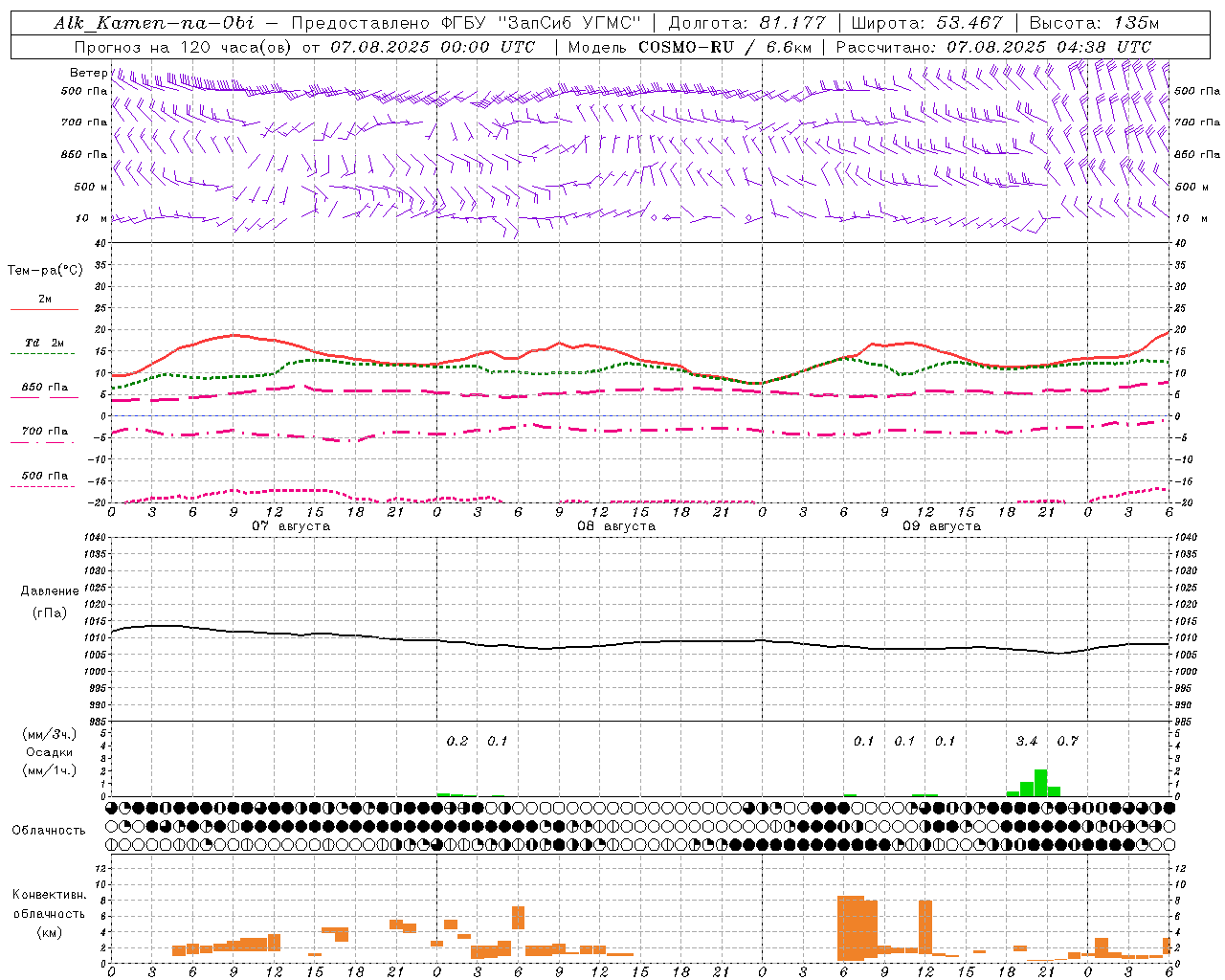Click the '850 гПа' temperature legend entry
This screenshot has width=1225, height=980.
tap(45, 388)
